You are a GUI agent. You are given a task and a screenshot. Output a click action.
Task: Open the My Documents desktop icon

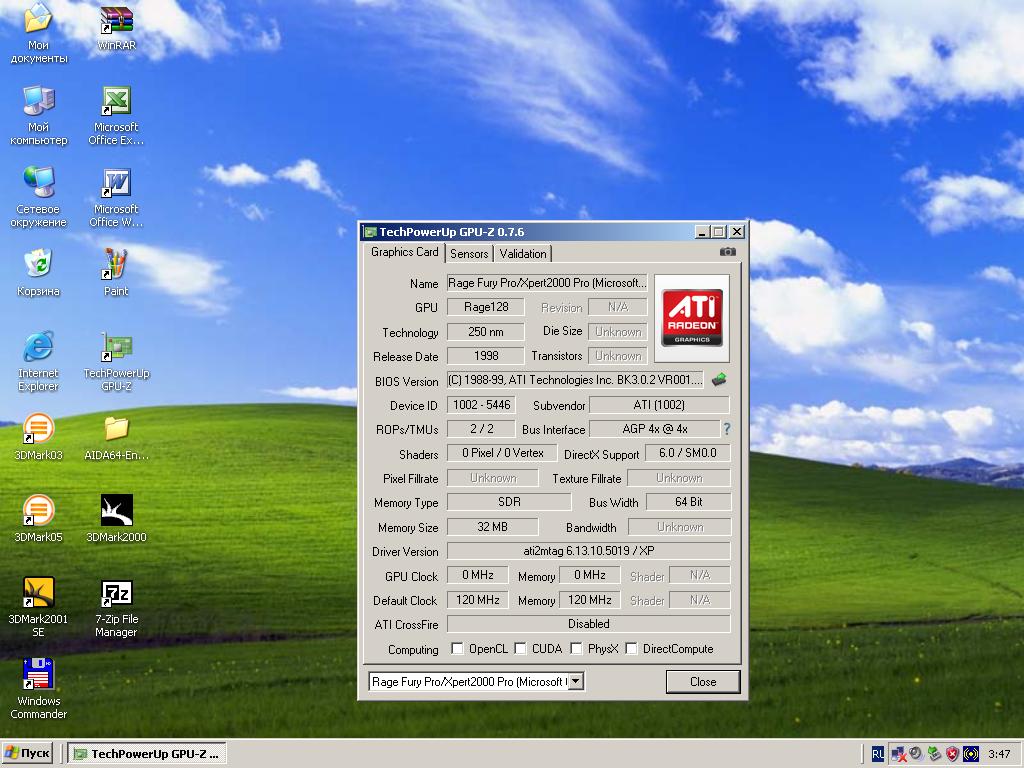tap(38, 33)
